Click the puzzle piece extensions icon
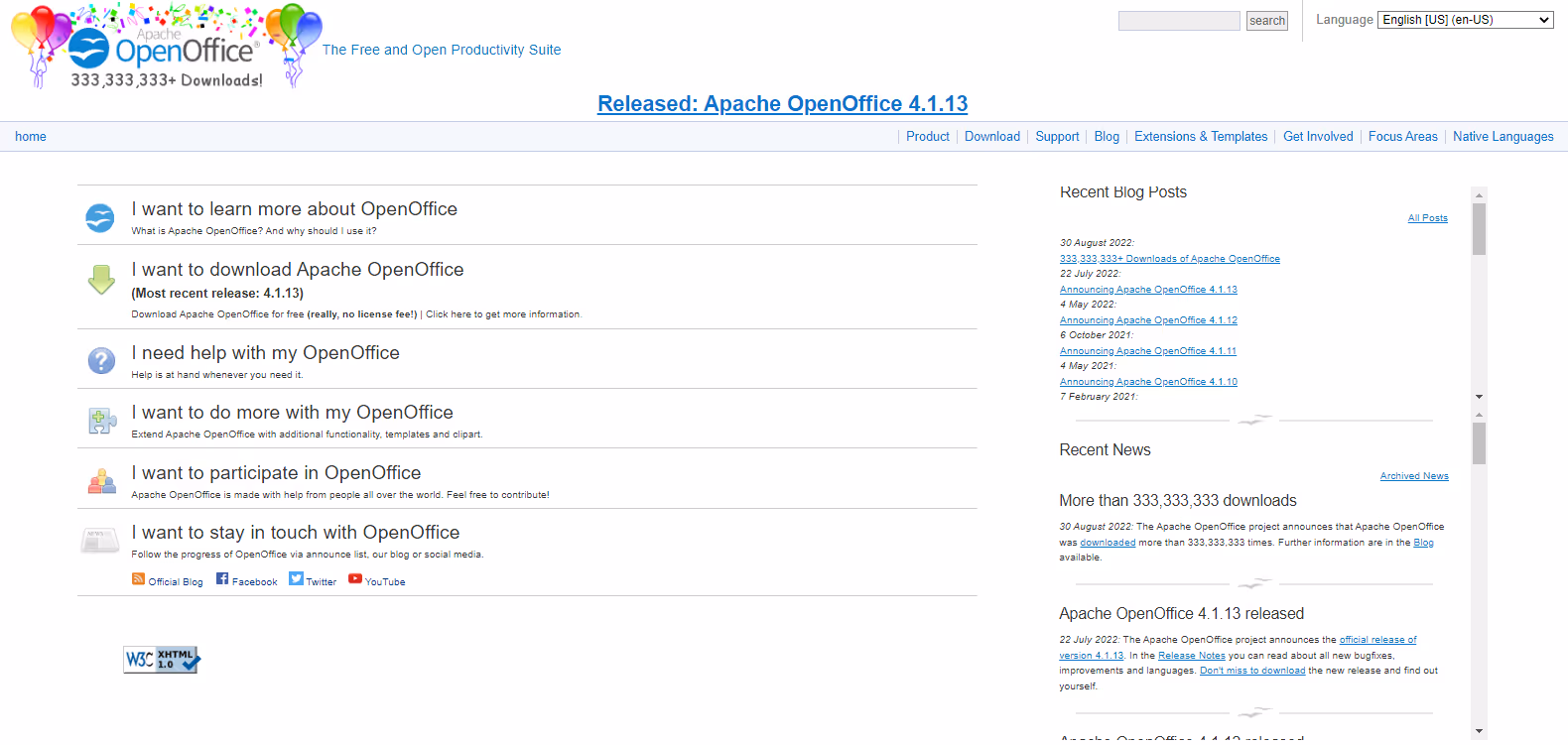Viewport: 1568px width, 745px height. pyautogui.click(x=102, y=422)
